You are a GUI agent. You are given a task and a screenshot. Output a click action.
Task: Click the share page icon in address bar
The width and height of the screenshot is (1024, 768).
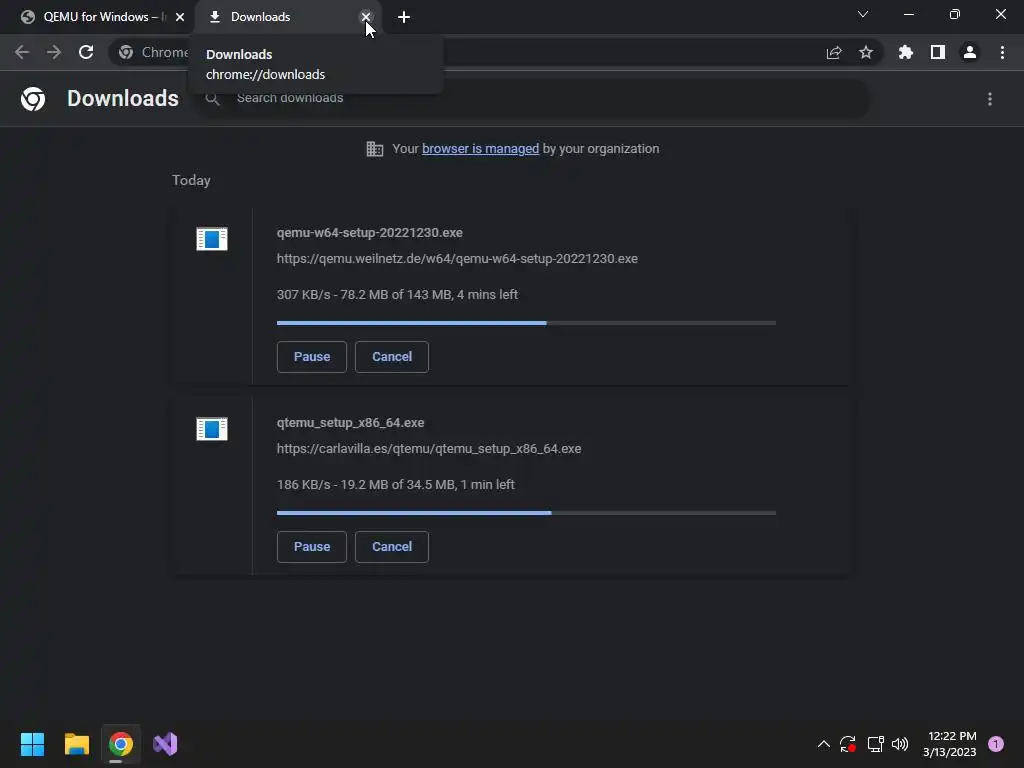click(834, 52)
